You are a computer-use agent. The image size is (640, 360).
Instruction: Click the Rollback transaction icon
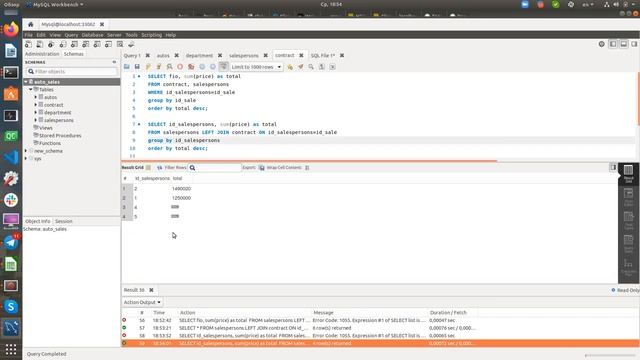pos(213,67)
